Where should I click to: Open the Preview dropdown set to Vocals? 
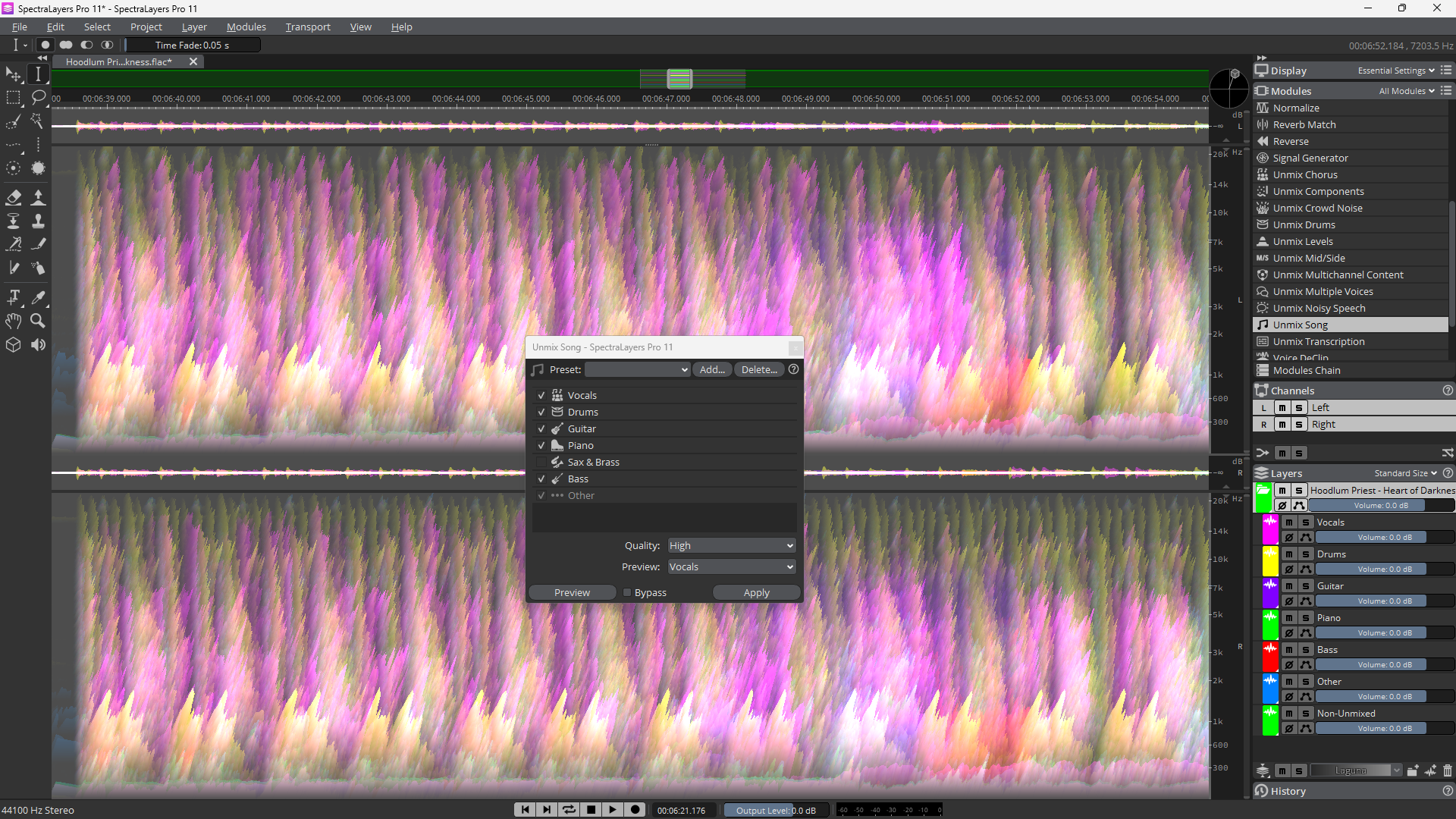(x=731, y=566)
